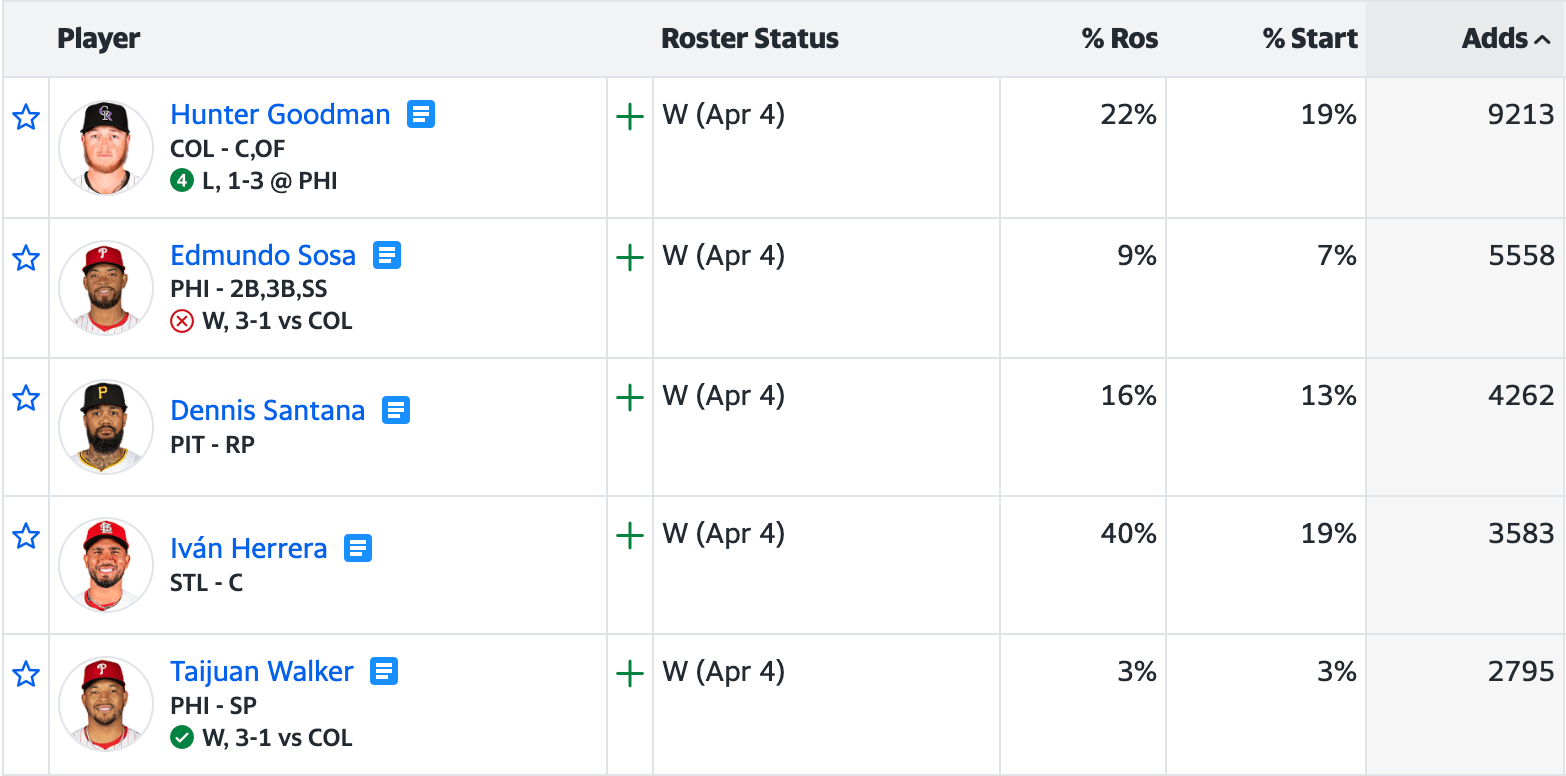This screenshot has width=1566, height=776.
Task: Add Hunter Goodman with green plus
Action: (x=629, y=118)
